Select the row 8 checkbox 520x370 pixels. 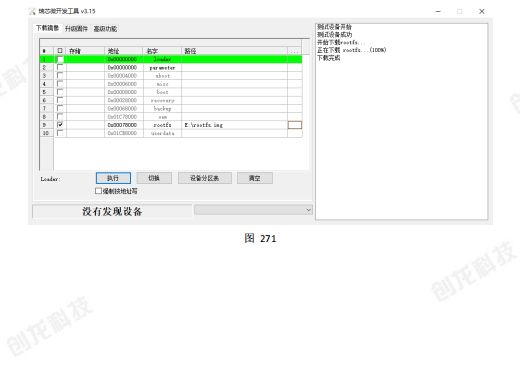tap(60, 116)
